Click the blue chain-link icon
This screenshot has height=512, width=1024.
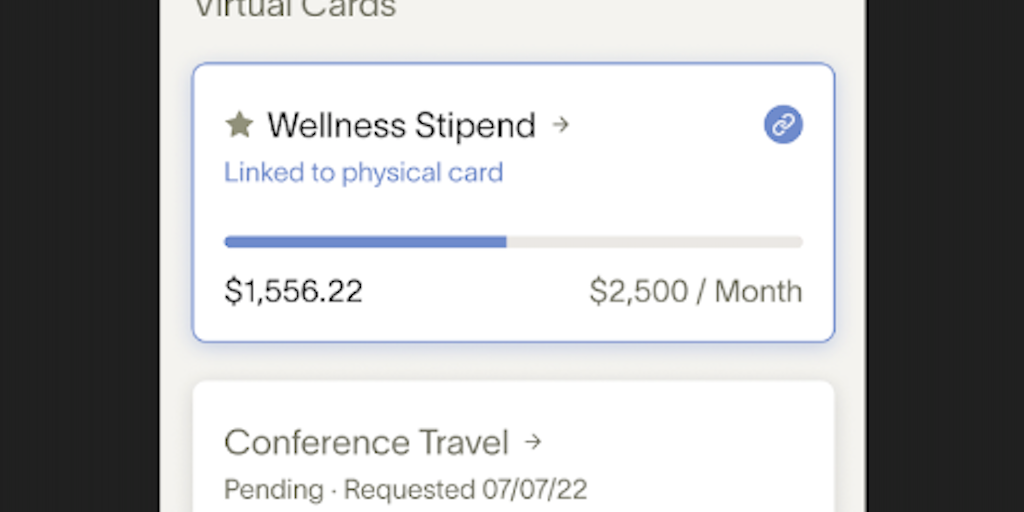(783, 125)
